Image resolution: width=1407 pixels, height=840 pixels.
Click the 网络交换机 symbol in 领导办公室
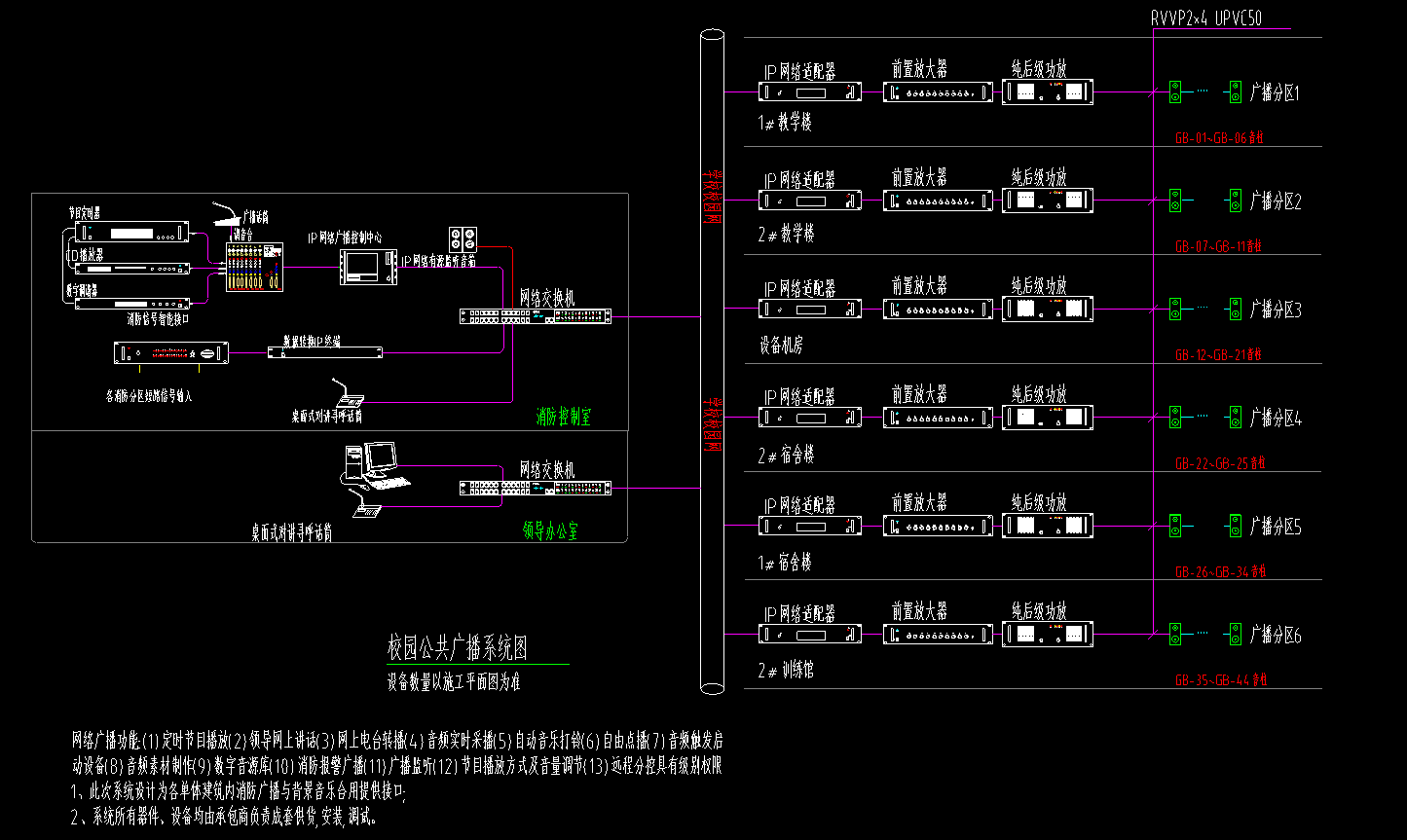(536, 489)
